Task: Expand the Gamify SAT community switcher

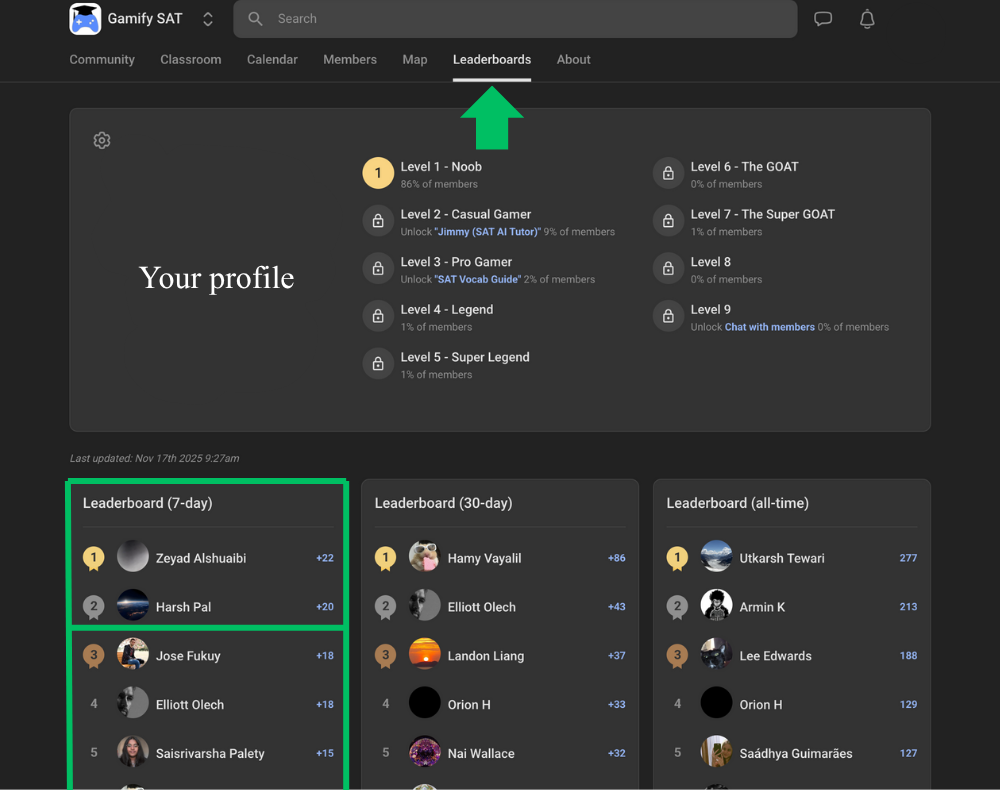Action: 208,19
